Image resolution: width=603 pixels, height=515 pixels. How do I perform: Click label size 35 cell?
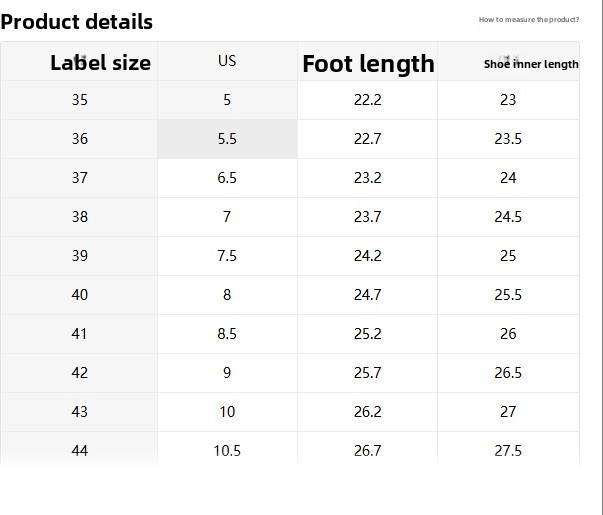click(80, 100)
